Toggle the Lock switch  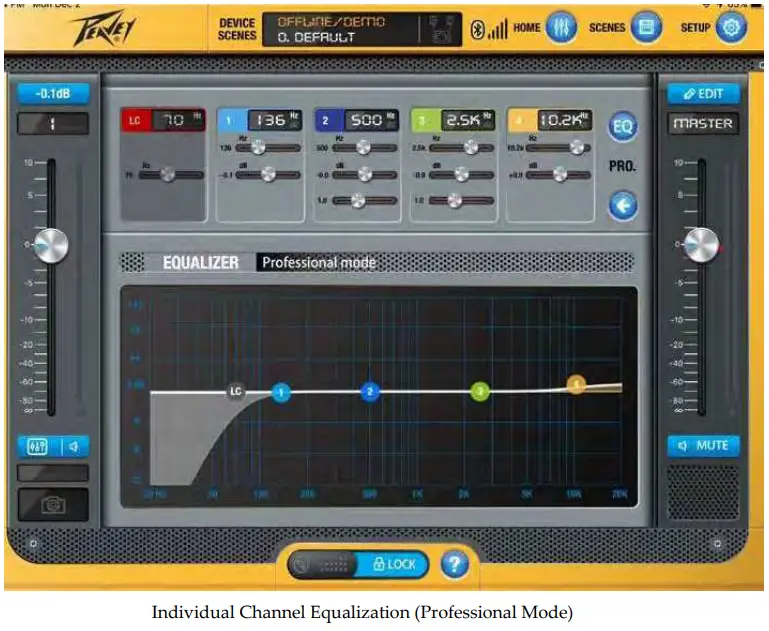point(358,565)
